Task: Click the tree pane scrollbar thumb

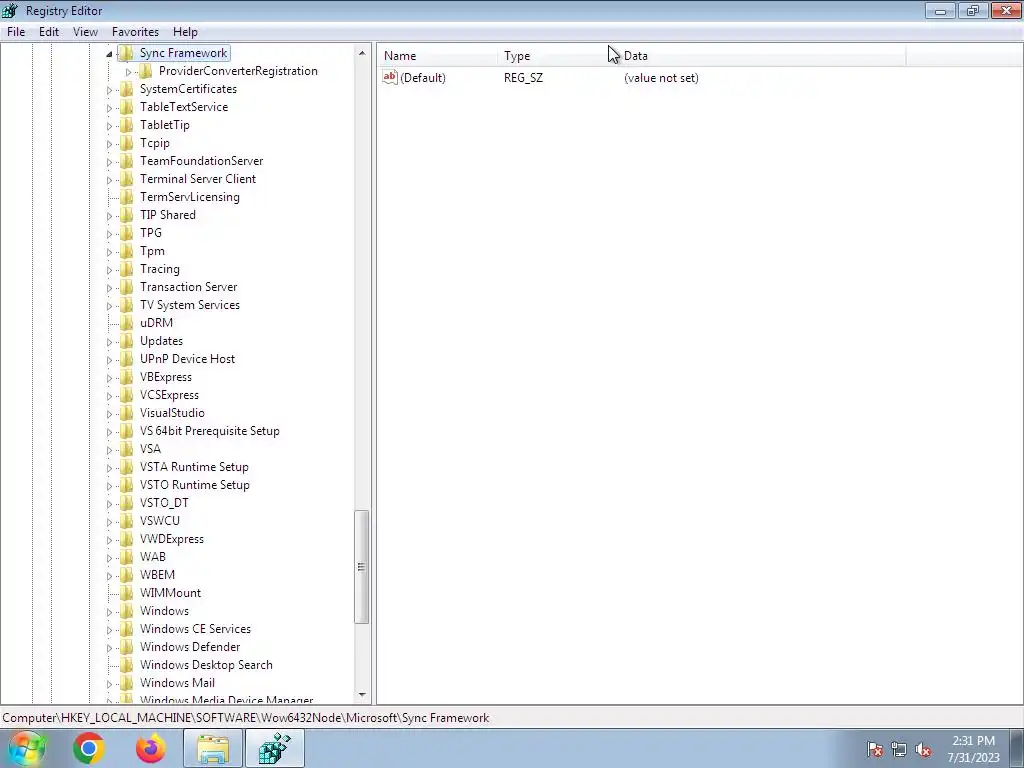Action: [362, 567]
